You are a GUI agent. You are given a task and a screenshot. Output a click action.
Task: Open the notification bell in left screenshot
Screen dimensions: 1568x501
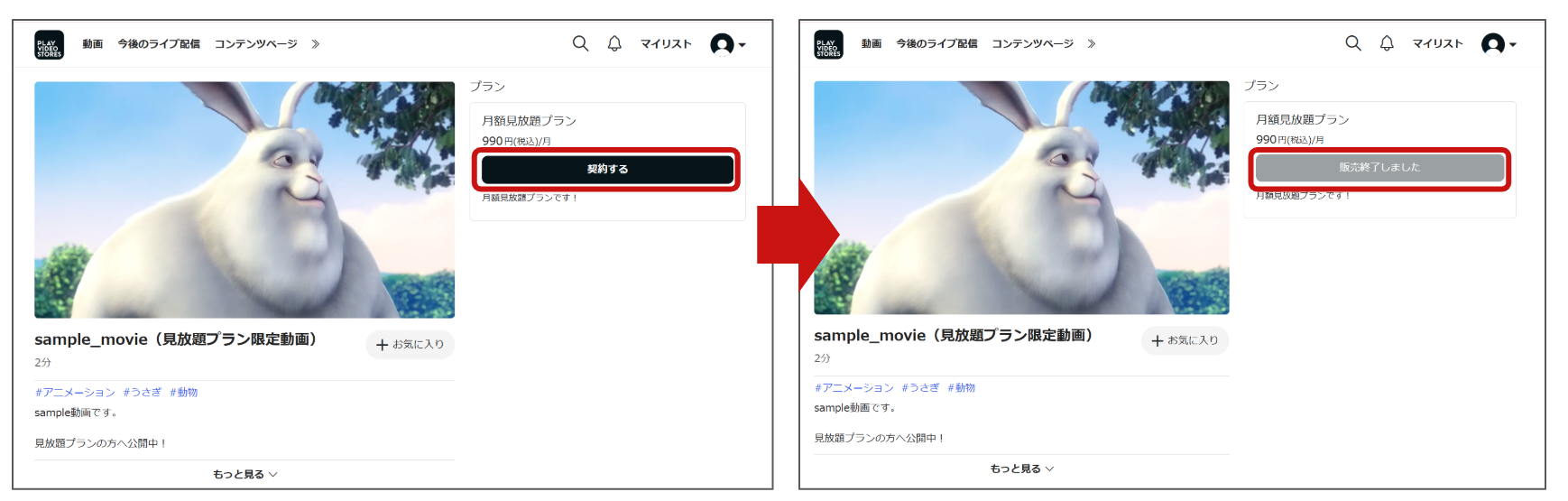point(614,43)
